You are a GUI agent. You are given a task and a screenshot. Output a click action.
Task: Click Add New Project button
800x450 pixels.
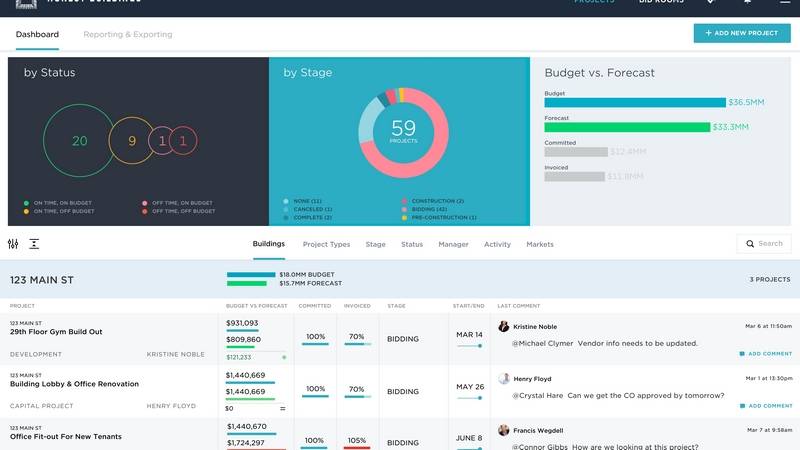tap(741, 33)
